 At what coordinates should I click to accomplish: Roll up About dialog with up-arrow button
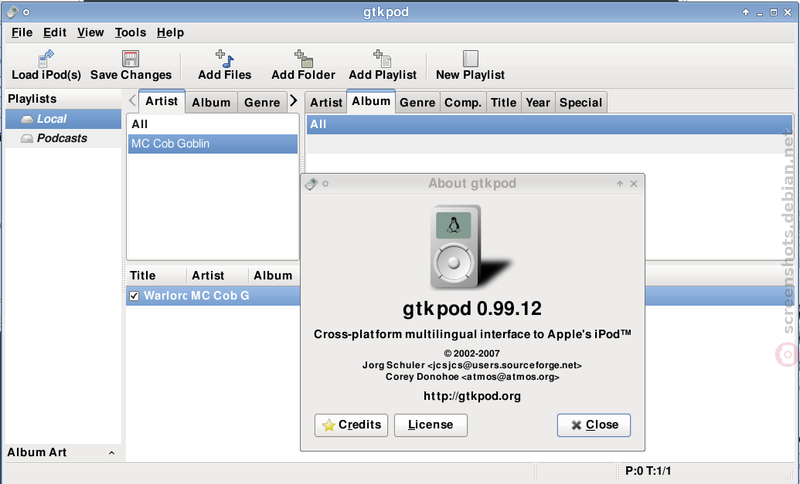tap(619, 184)
